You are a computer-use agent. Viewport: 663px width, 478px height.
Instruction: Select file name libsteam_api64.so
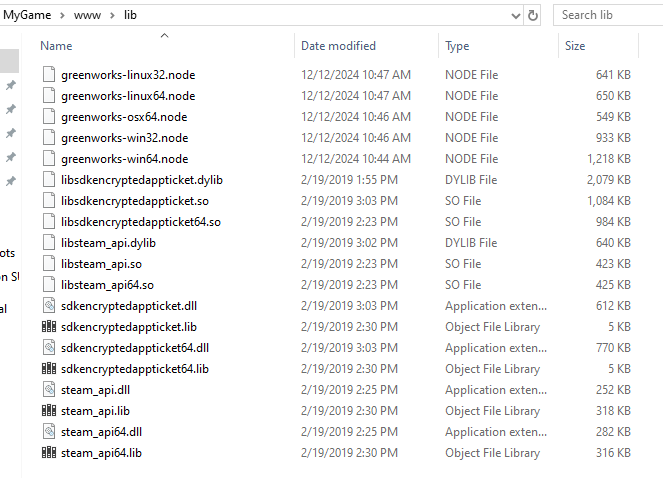[x=107, y=285]
